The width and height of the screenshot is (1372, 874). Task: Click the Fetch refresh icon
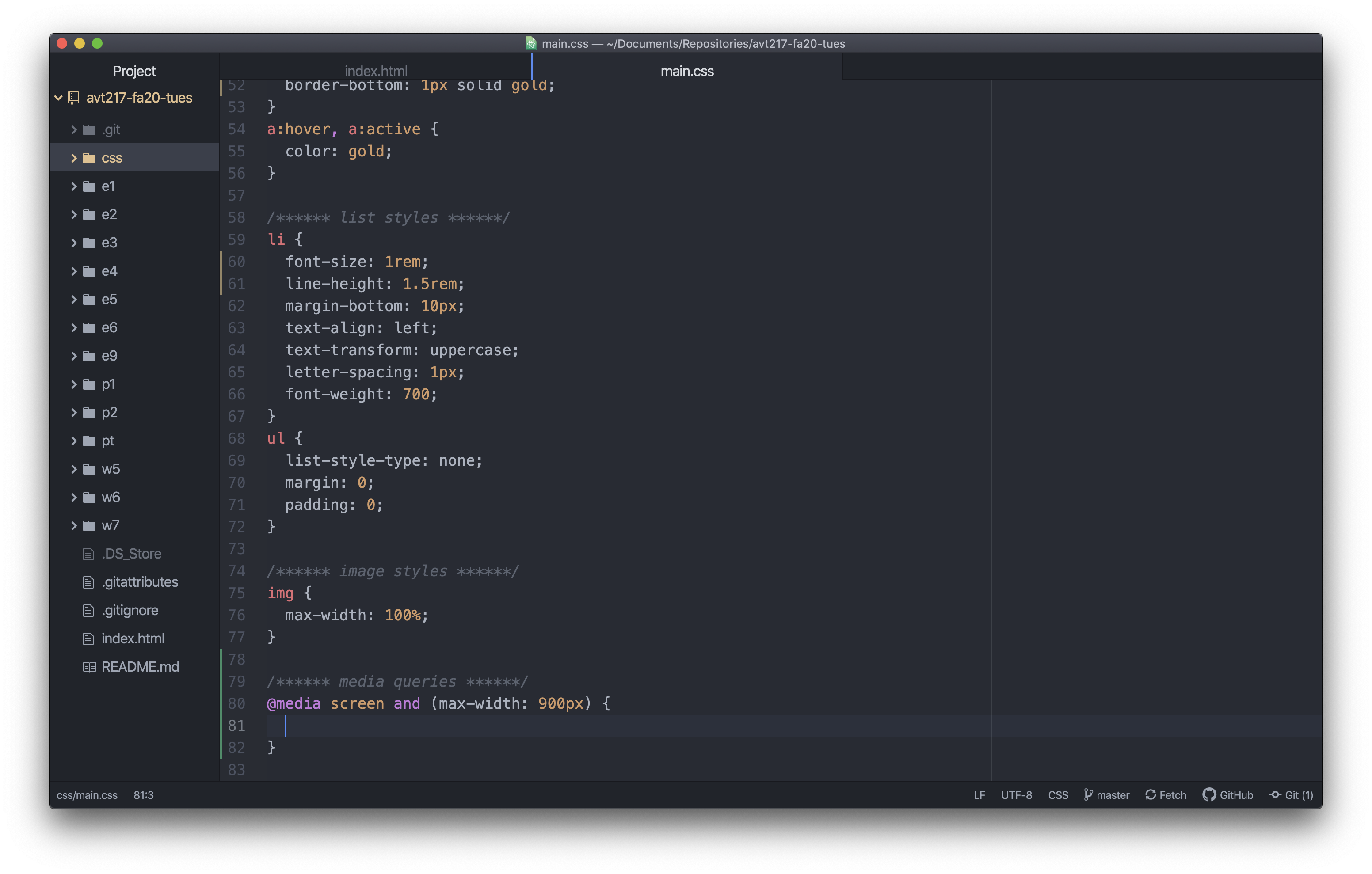pos(1151,795)
